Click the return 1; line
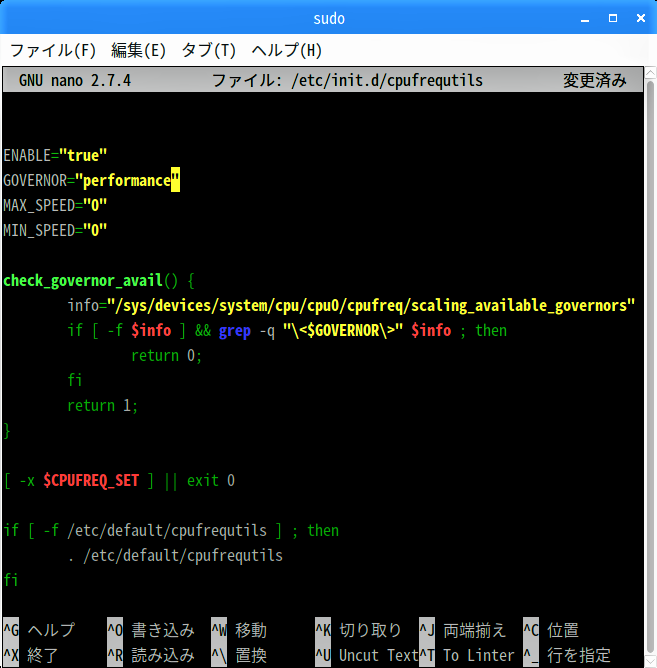Viewport: 657px width, 668px height. click(x=103, y=406)
